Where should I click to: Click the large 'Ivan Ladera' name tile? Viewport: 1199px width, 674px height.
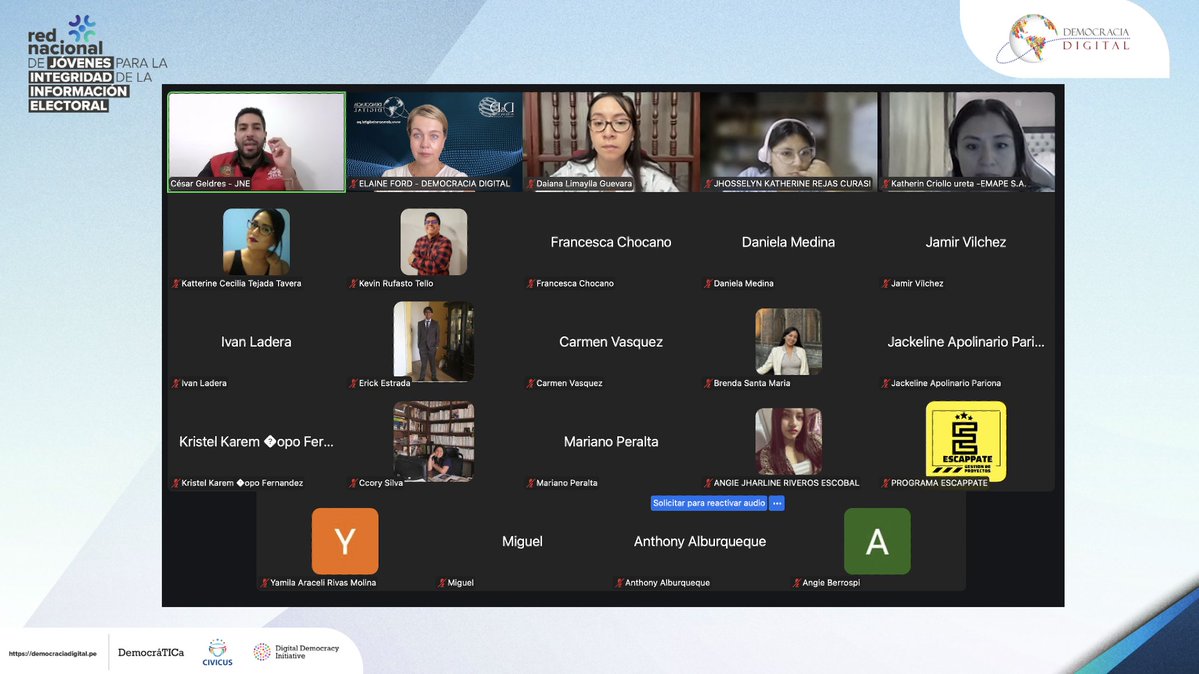pos(256,342)
